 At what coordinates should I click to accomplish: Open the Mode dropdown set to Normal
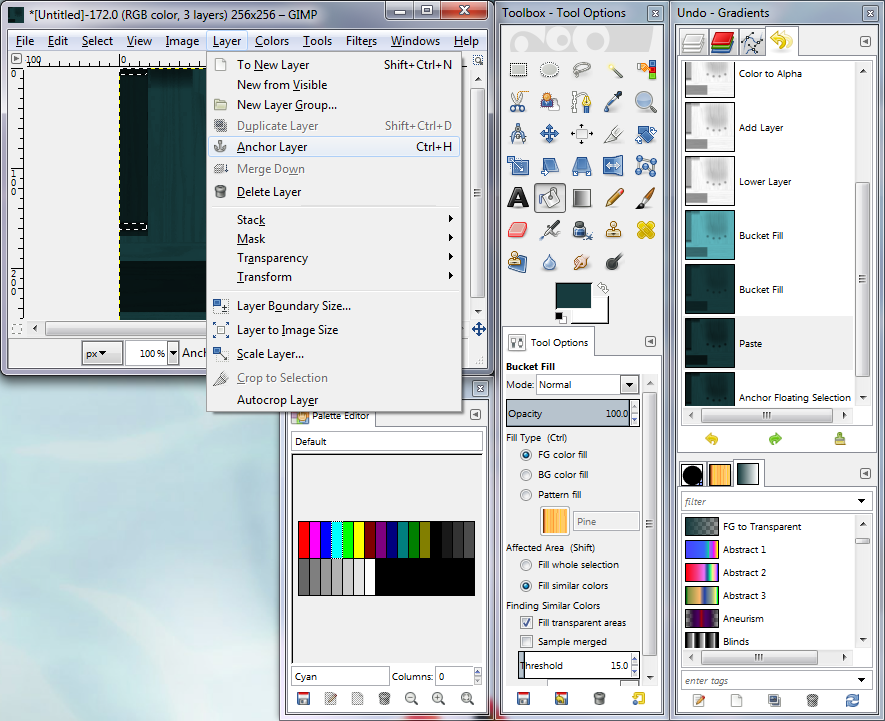[x=587, y=385]
